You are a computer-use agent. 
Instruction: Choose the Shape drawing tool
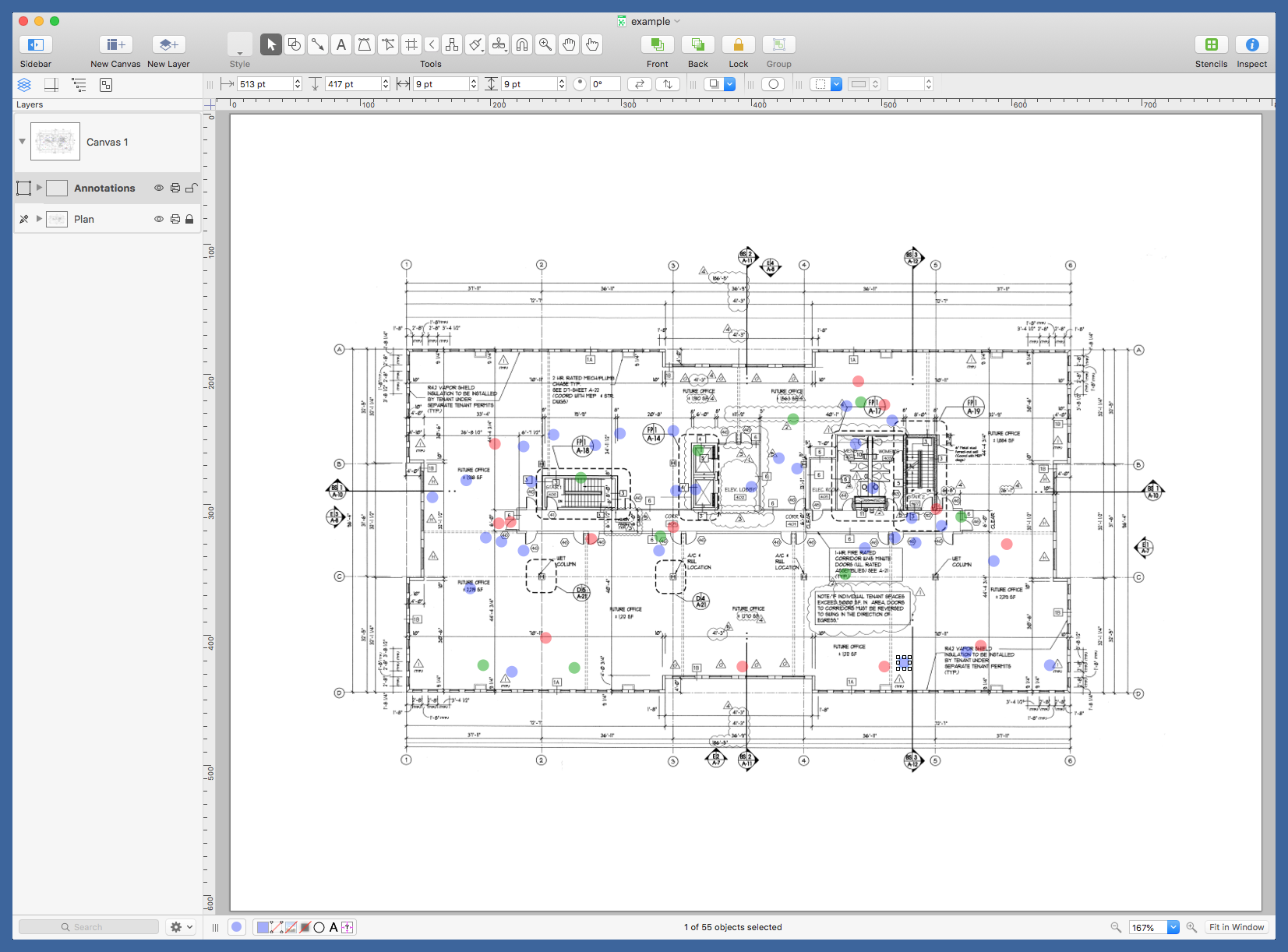coord(294,44)
